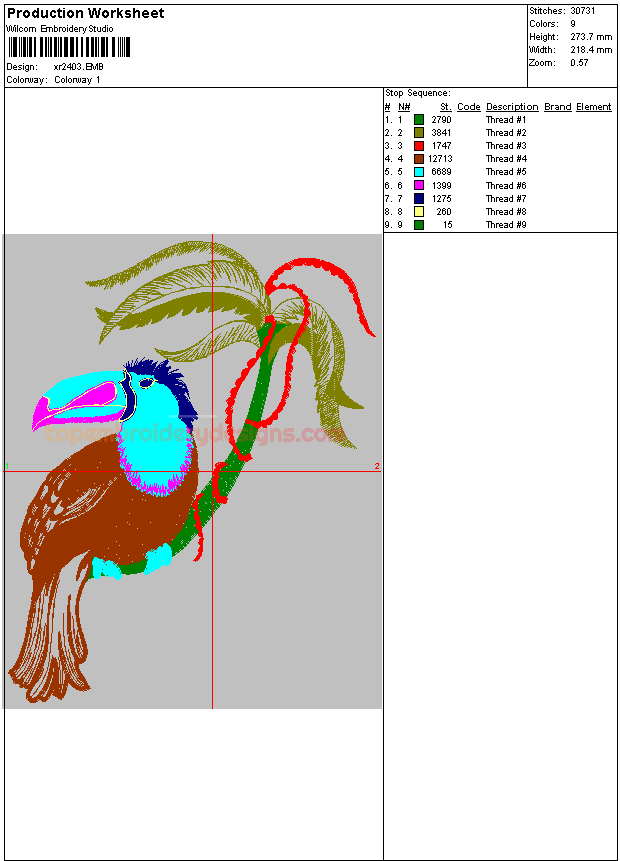
Task: Select the olive swatch for Thread #2
Action: pos(419,133)
